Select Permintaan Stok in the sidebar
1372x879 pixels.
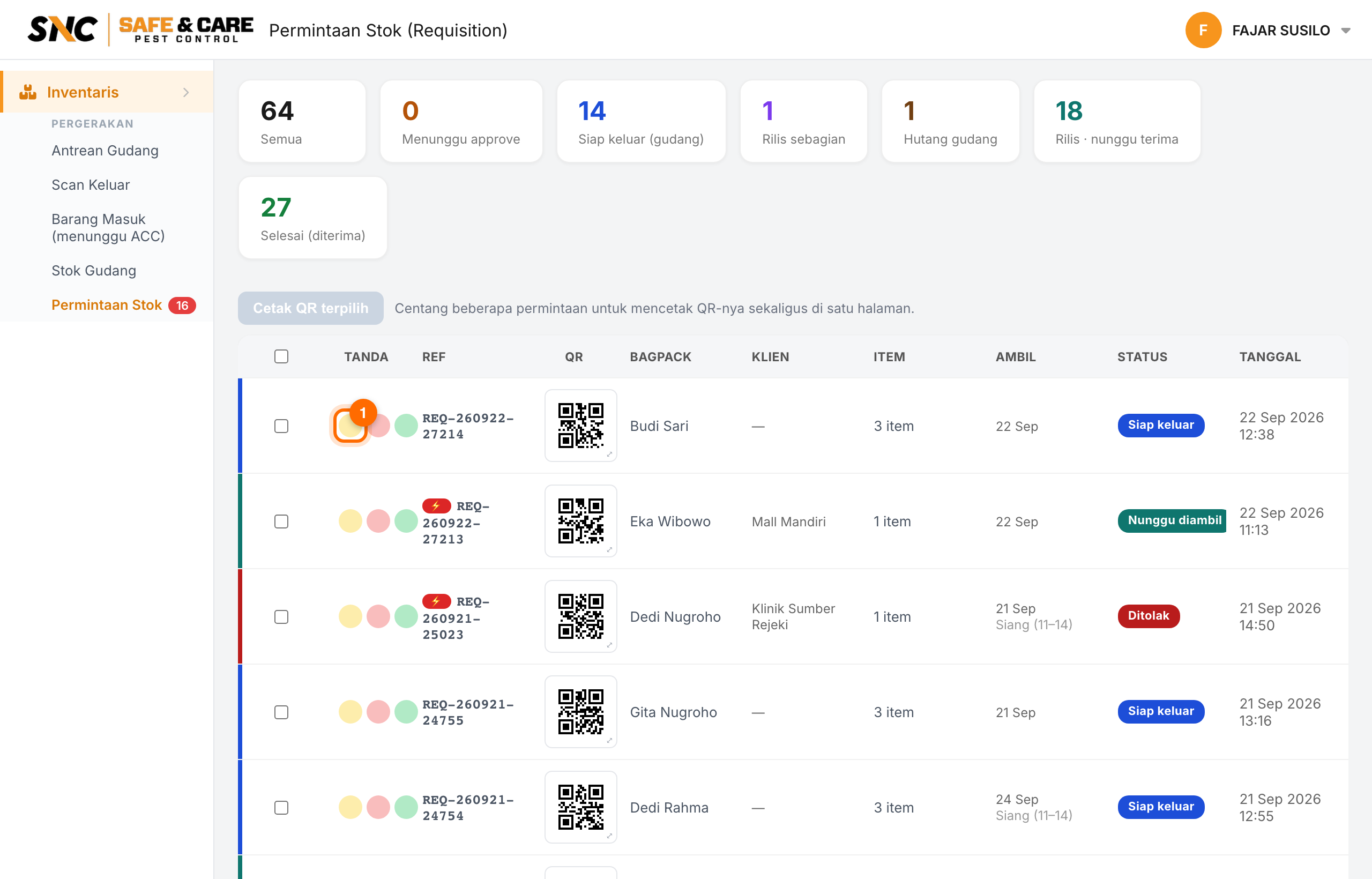coord(107,305)
